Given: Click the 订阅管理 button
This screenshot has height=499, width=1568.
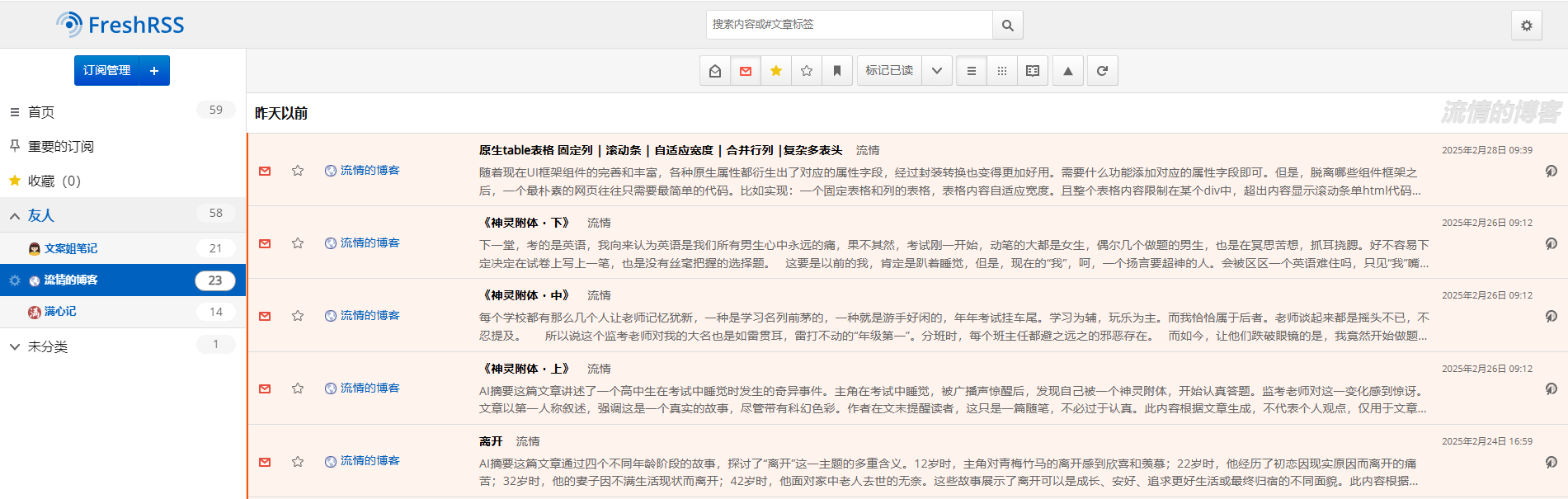Looking at the screenshot, I should [107, 71].
